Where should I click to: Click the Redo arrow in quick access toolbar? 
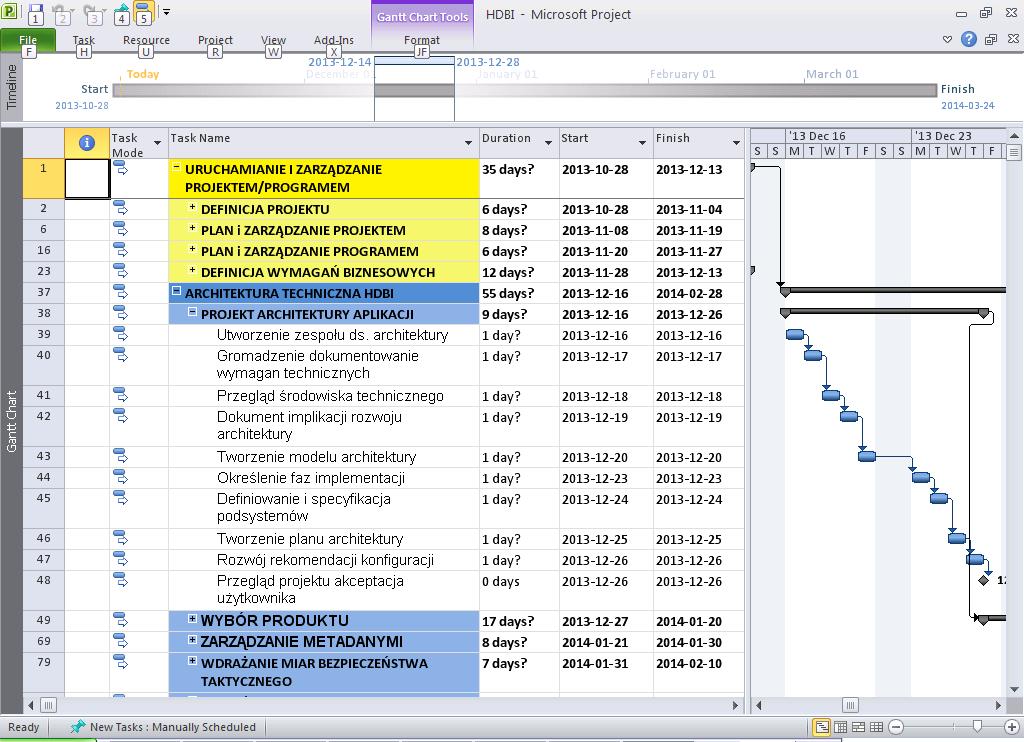pyautogui.click(x=92, y=13)
